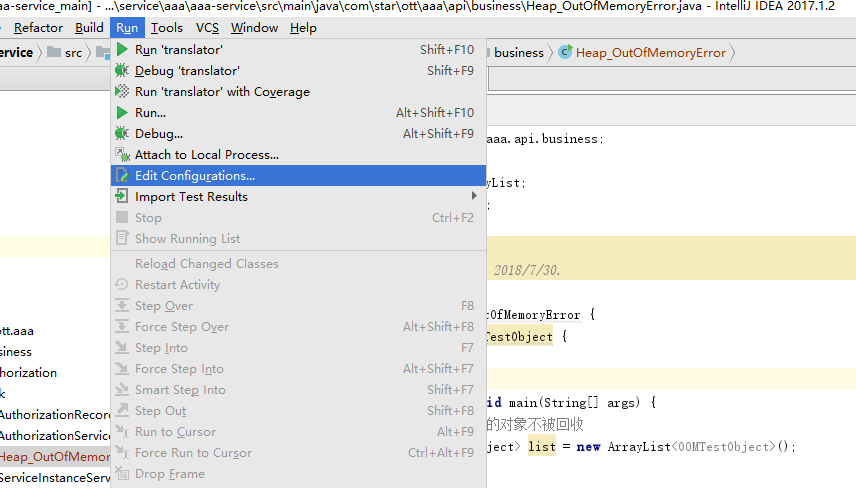The height and width of the screenshot is (488, 856).
Task: Click the src folder icon in breadcrumb
Action: coord(54,52)
